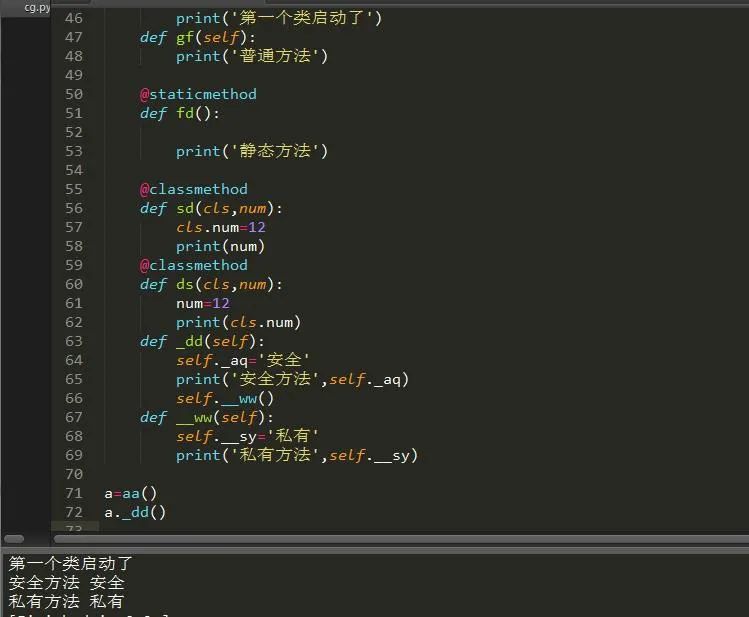Viewport: 749px width, 617px height.
Task: Click the def sd(cls,num) method definition
Action: (x=211, y=208)
